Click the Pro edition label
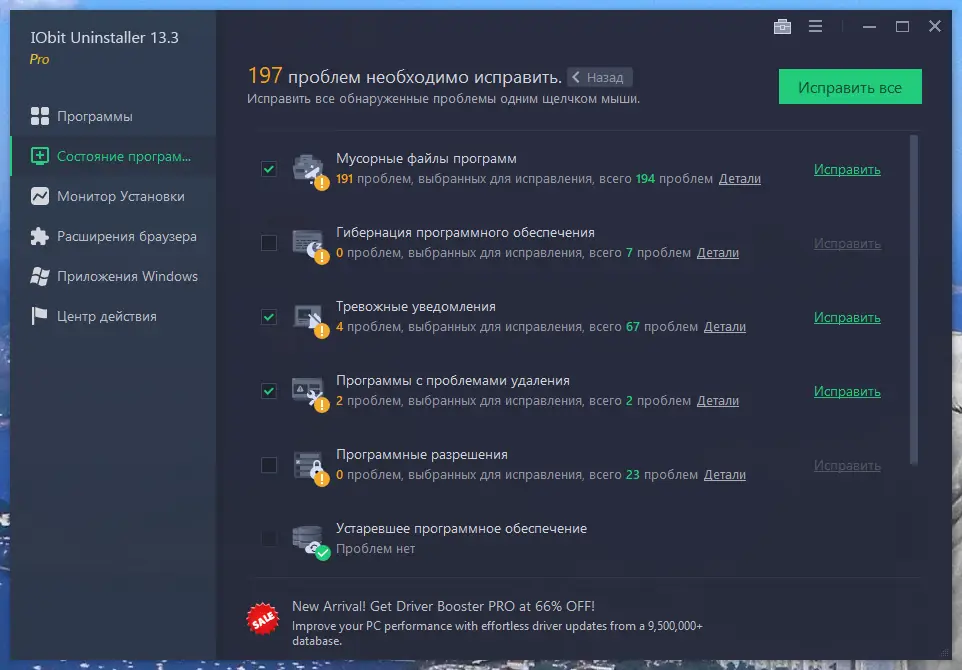962x670 pixels. (39, 60)
